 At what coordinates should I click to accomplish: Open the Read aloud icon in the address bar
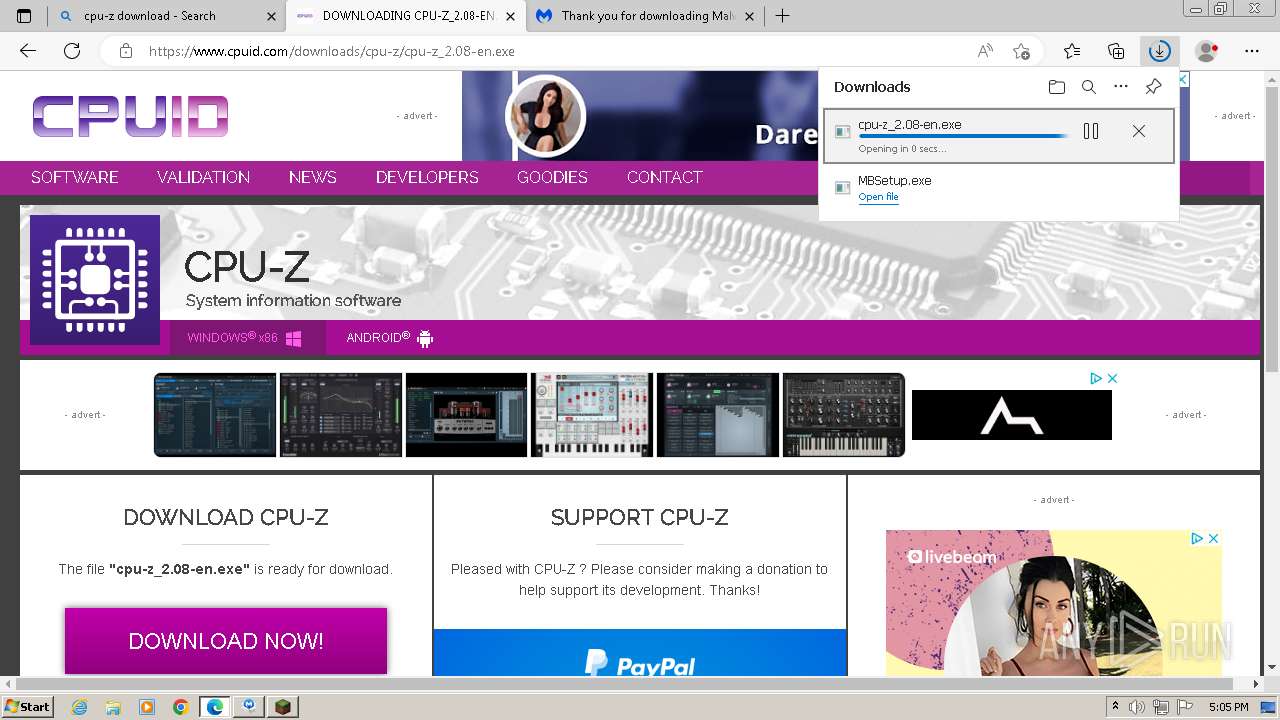coord(985,51)
